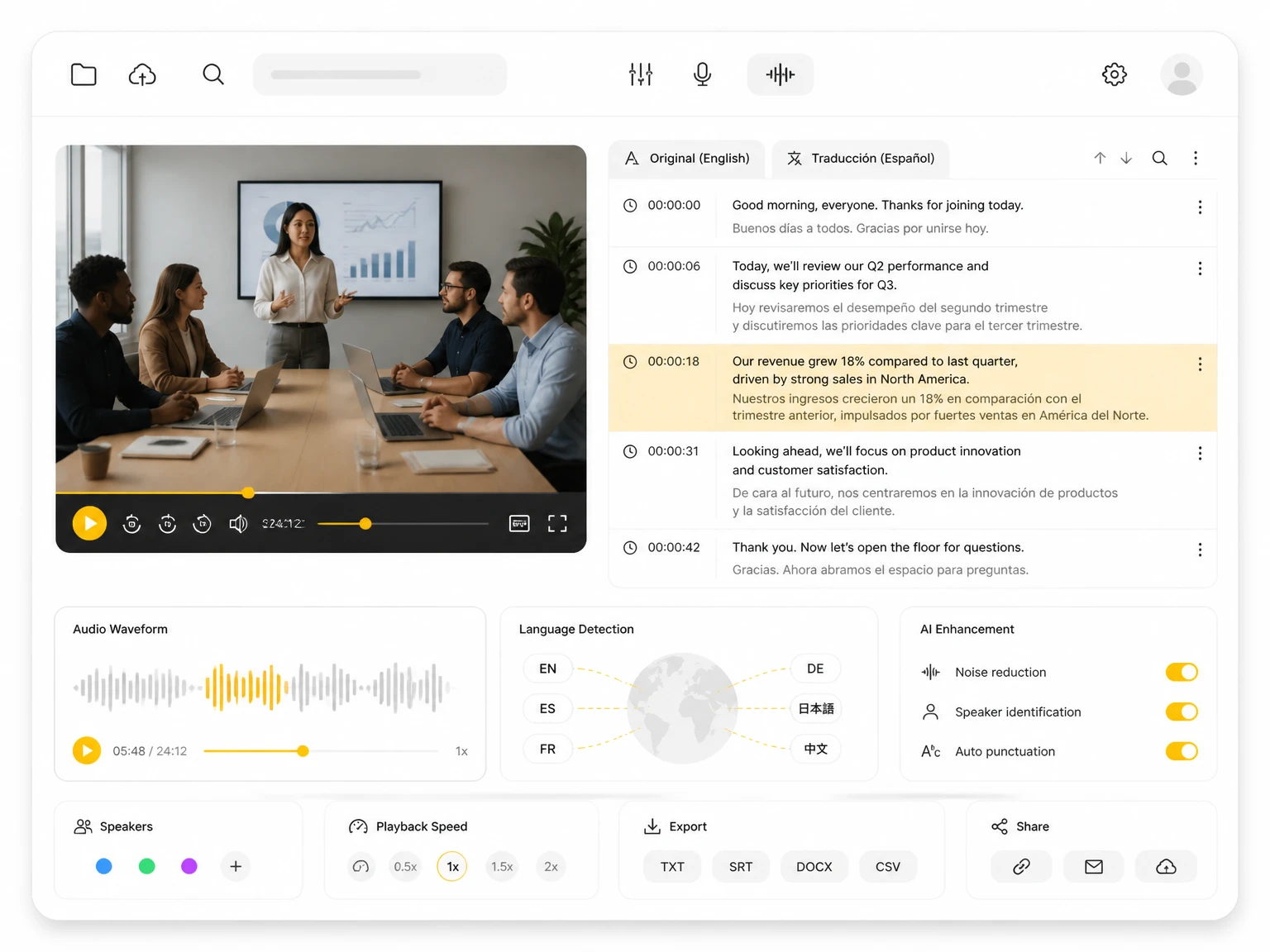This screenshot has height=952, width=1270.
Task: Turn off Noise reduction toggle
Action: [1182, 672]
